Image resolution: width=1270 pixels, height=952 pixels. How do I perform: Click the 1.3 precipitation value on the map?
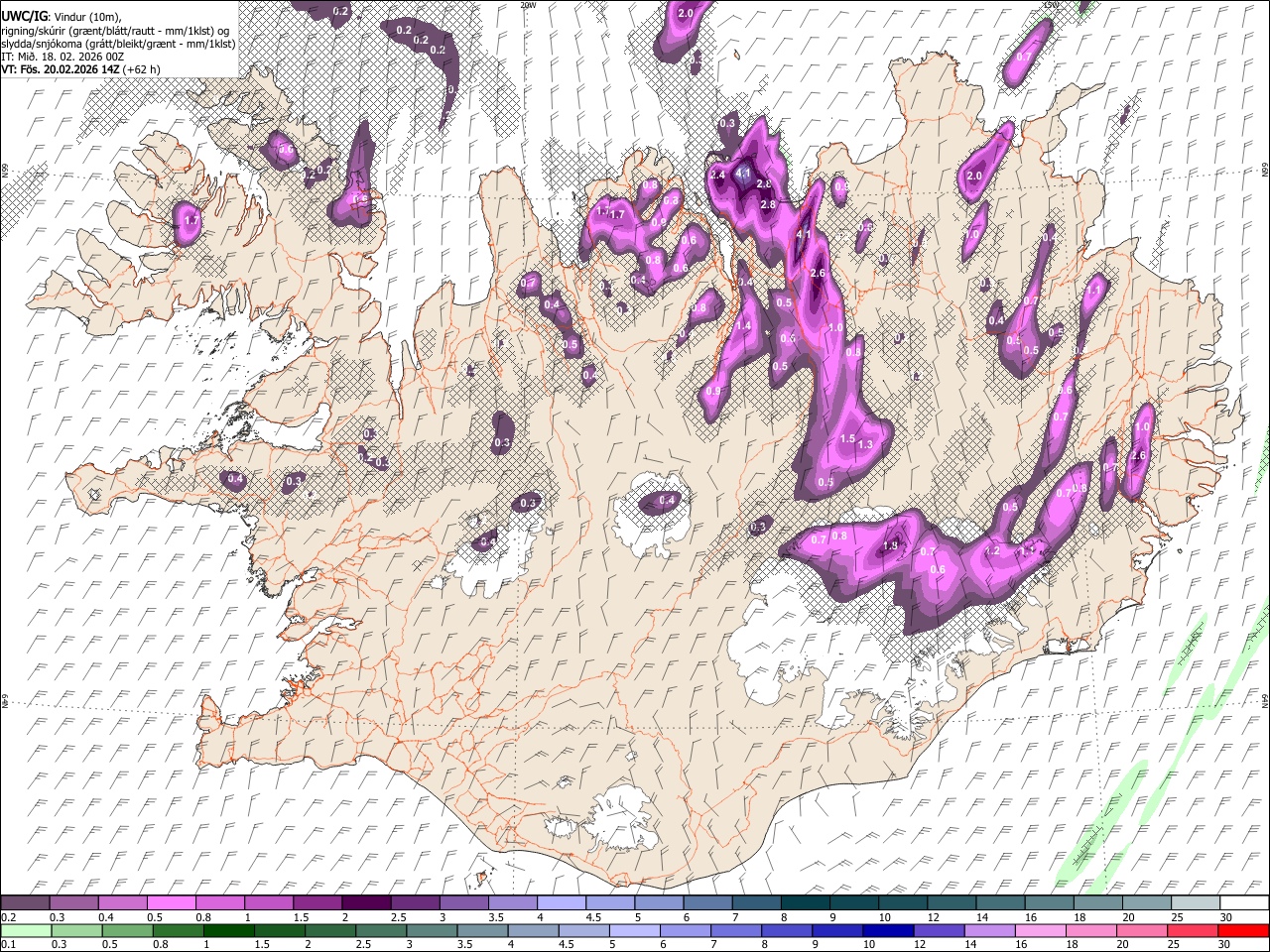point(865,445)
